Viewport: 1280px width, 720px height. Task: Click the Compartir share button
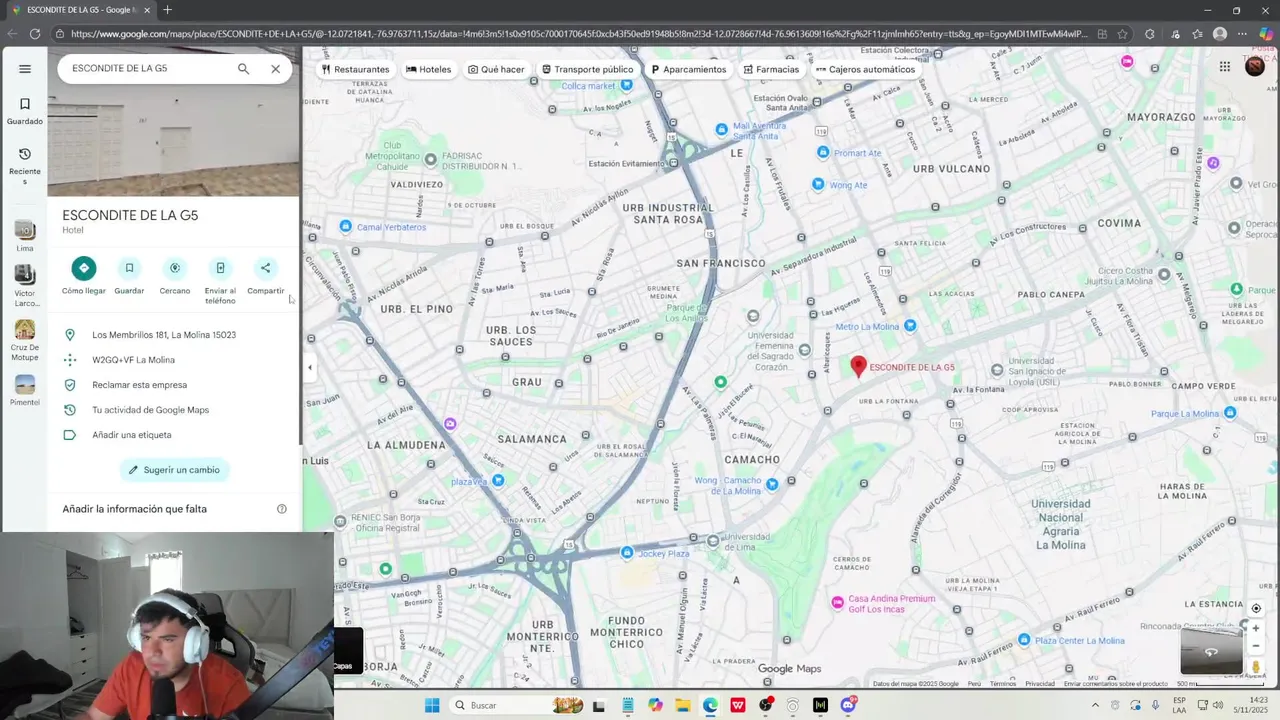pos(265,276)
